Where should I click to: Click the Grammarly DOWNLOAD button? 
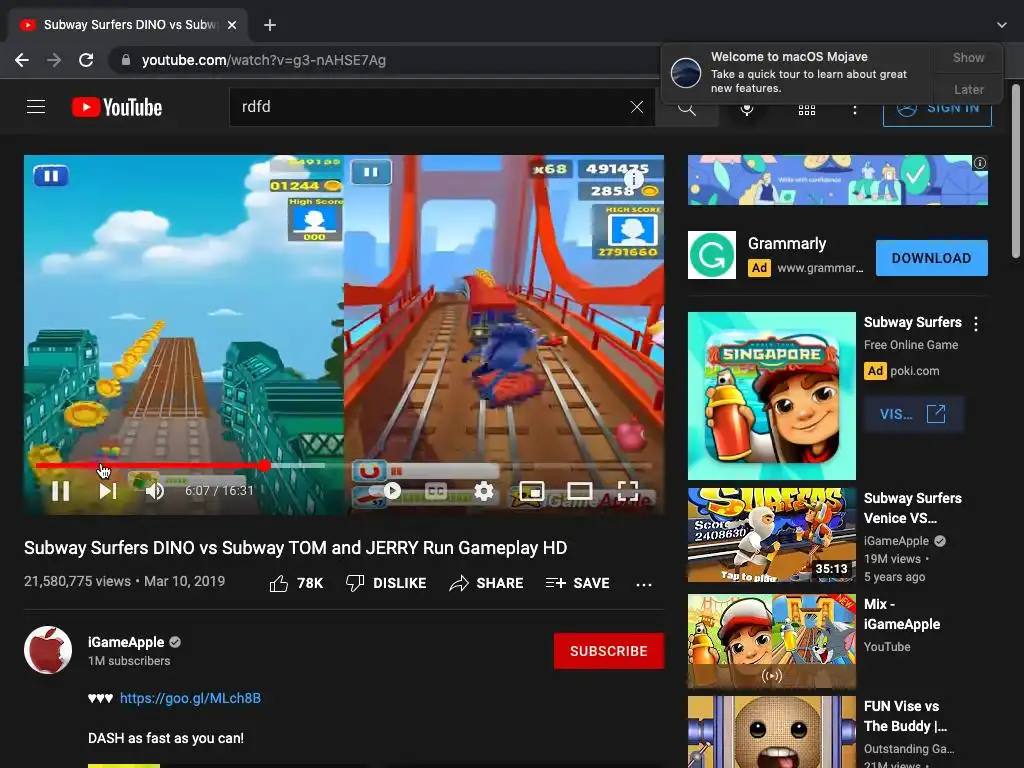pyautogui.click(x=931, y=258)
